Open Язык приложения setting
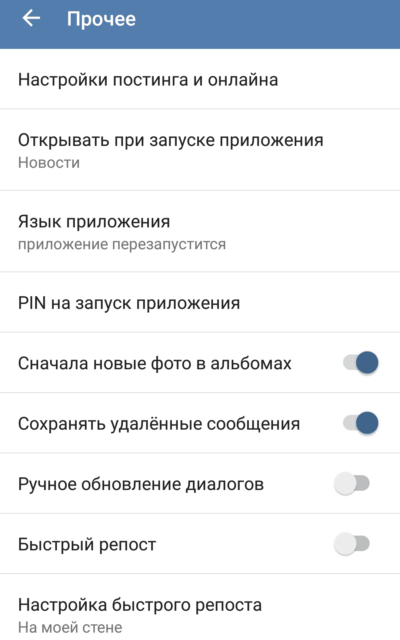 point(200,231)
